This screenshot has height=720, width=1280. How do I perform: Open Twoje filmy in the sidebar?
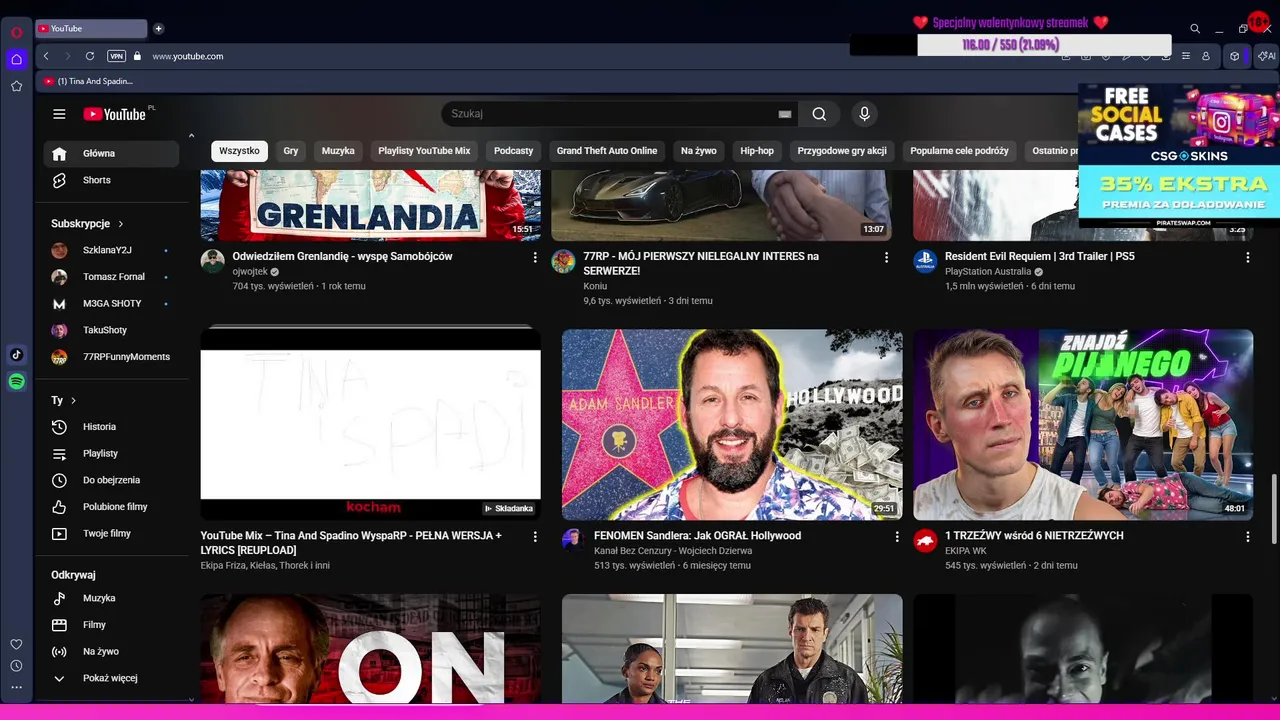point(111,534)
